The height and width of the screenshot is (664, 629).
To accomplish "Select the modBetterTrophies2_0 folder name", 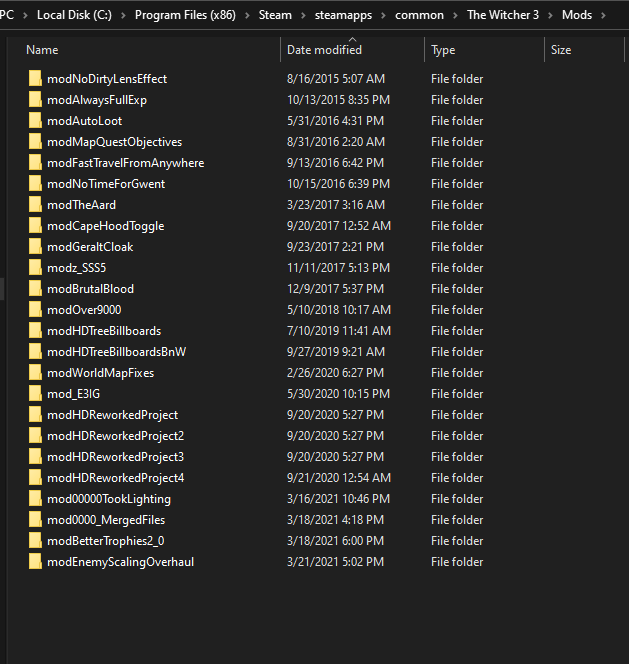I will click(106, 541).
